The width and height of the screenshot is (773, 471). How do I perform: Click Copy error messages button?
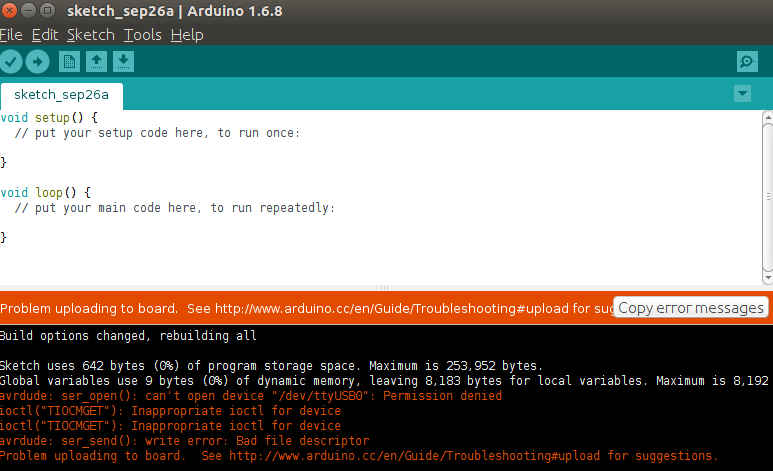coord(691,308)
